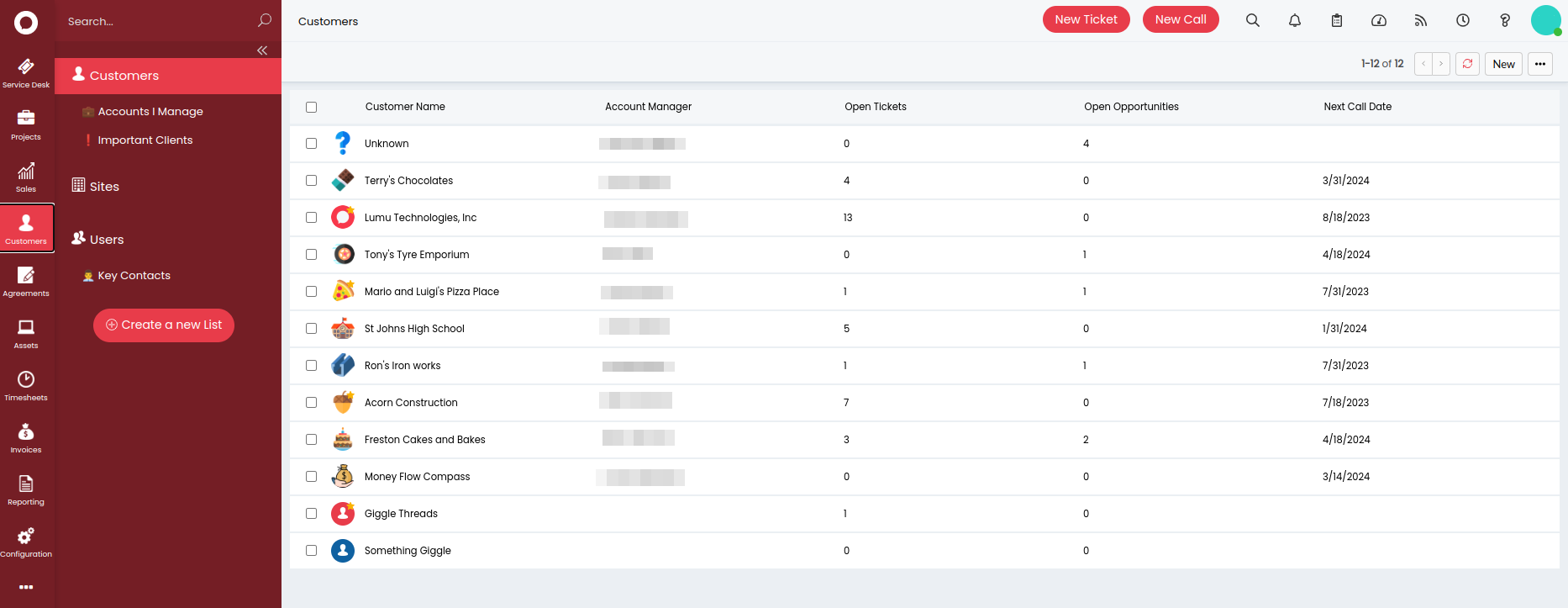This screenshot has width=1568, height=608.
Task: Open the RSS feed icon
Action: [1421, 20]
